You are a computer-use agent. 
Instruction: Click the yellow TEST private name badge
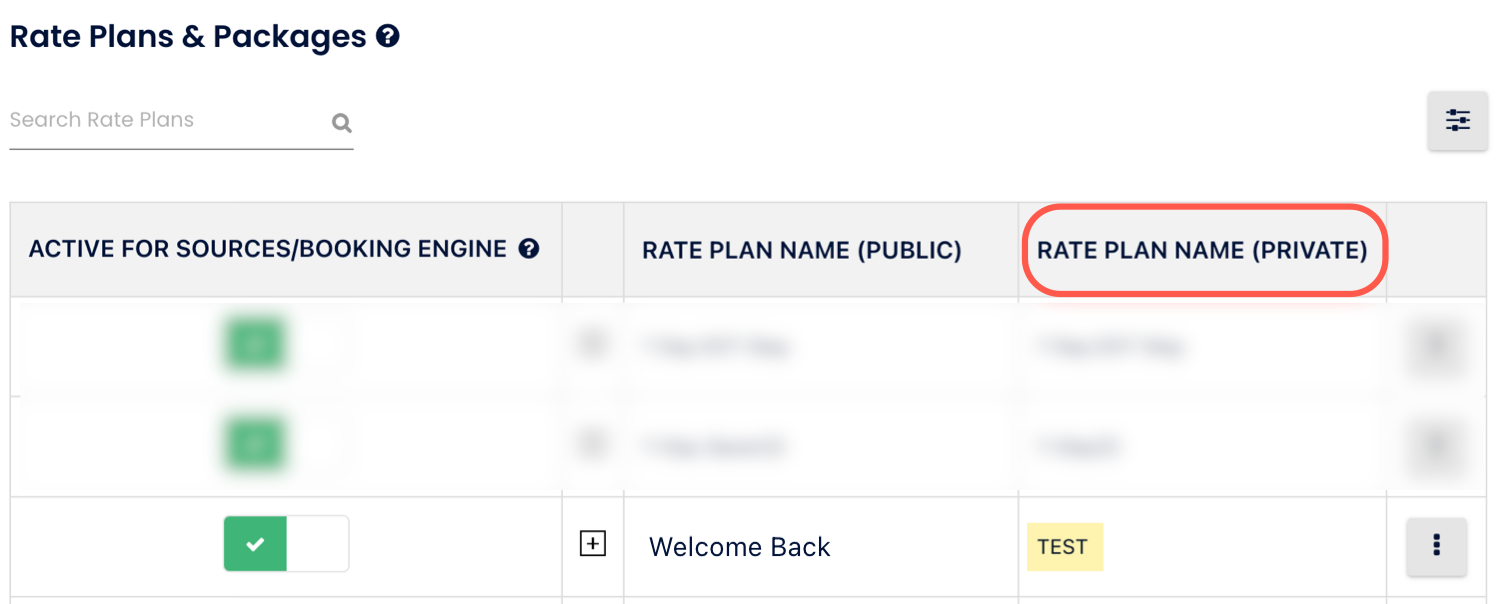(x=1064, y=546)
